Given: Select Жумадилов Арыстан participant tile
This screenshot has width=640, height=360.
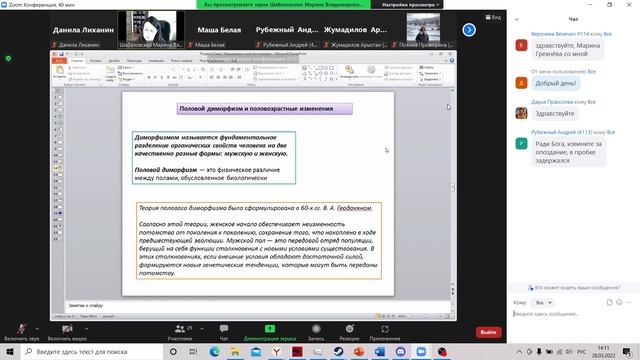Looking at the screenshot, I should coord(355,30).
